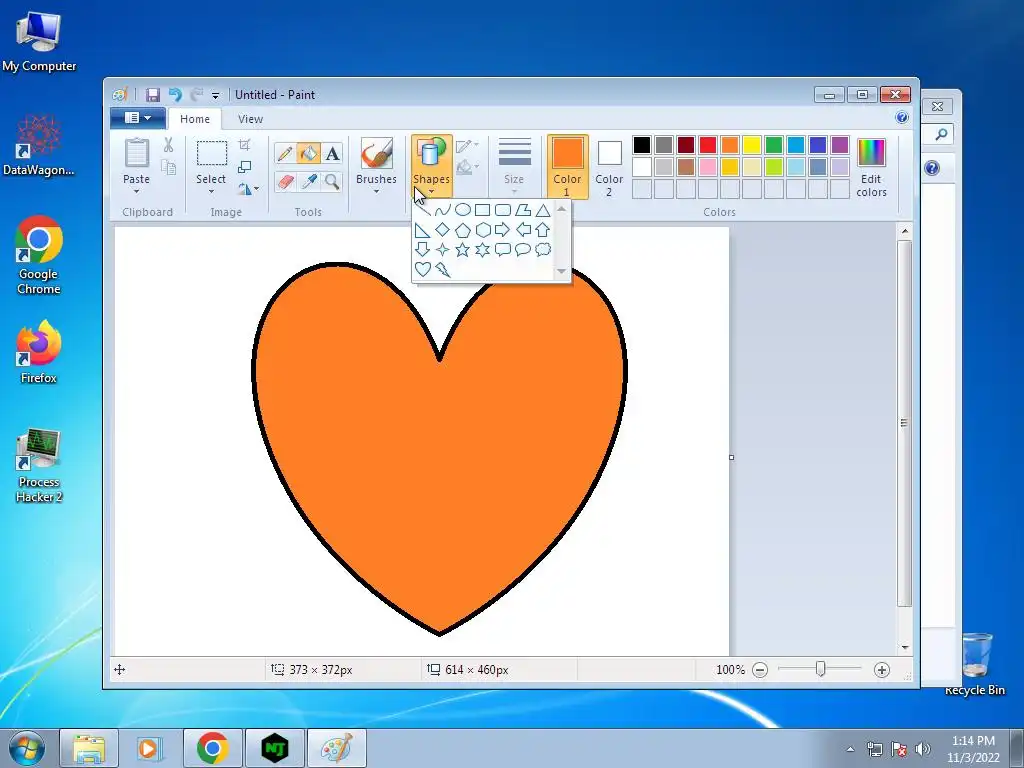
Task: Choose the Six-point star shape
Action: pyautogui.click(x=483, y=249)
